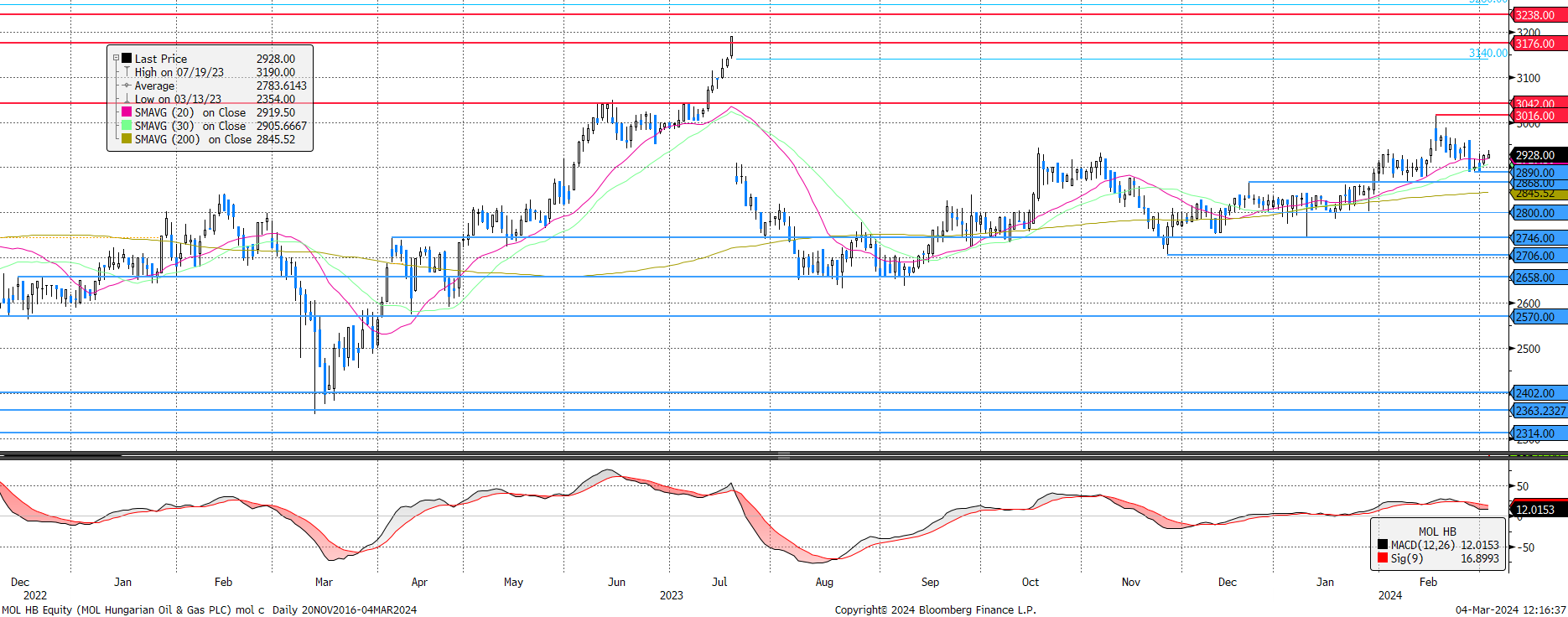Click the olive SMAVG (200) legend swatch

tap(127, 139)
